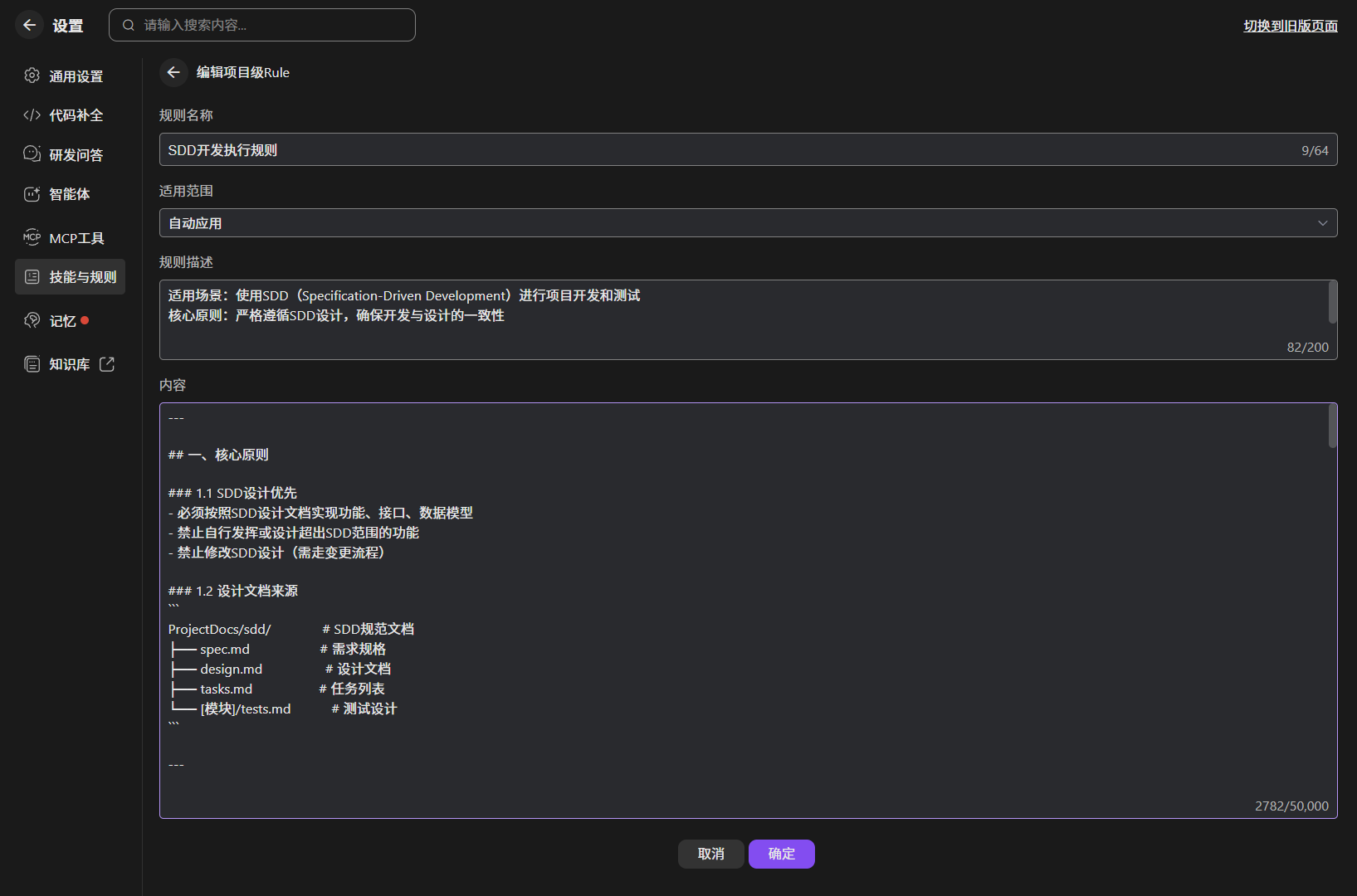The height and width of the screenshot is (896, 1357).
Task: Open the 知识库 sidebar entry
Action: click(70, 363)
